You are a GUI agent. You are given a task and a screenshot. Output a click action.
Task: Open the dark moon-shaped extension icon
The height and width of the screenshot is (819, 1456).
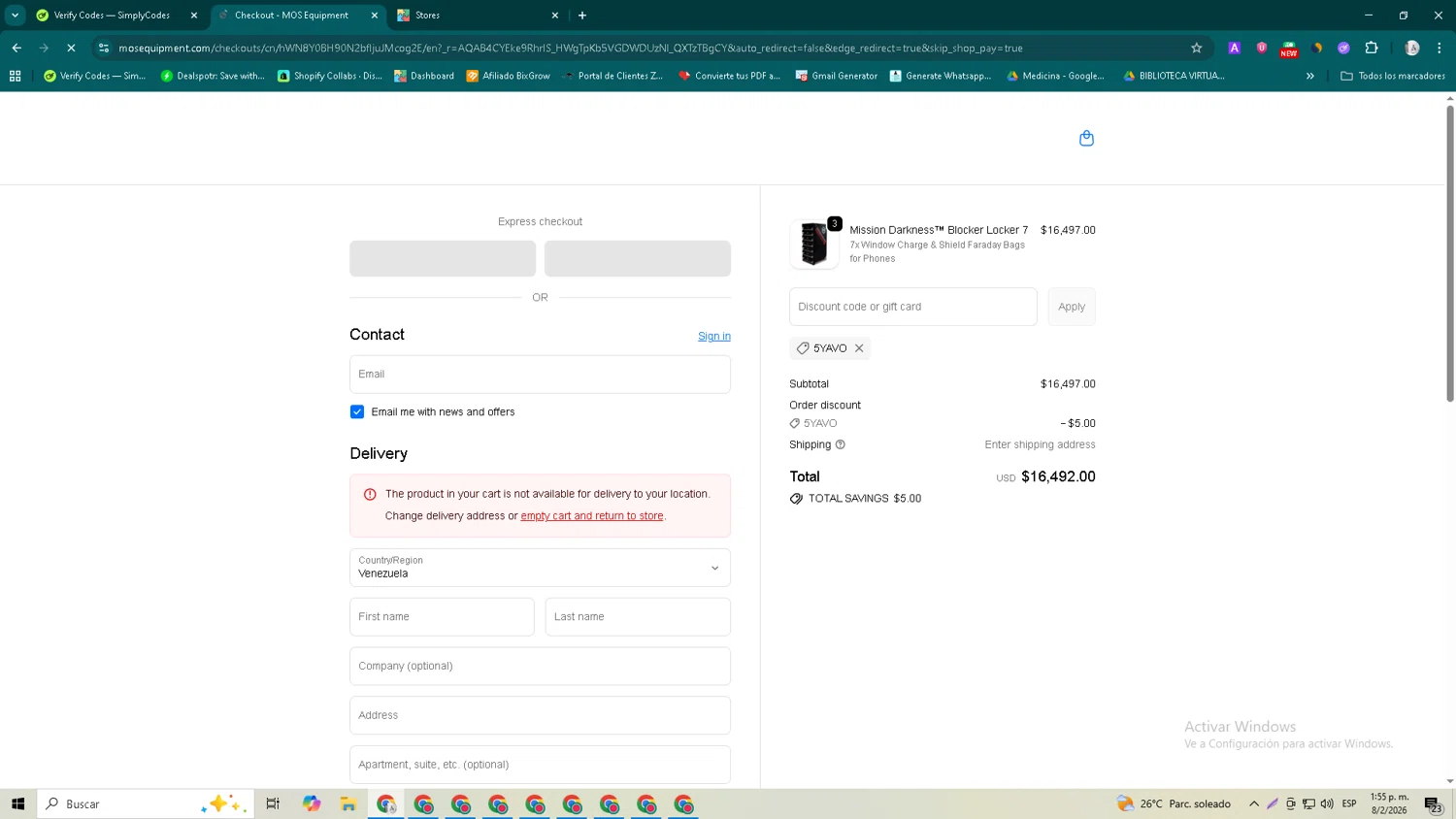click(x=1316, y=48)
